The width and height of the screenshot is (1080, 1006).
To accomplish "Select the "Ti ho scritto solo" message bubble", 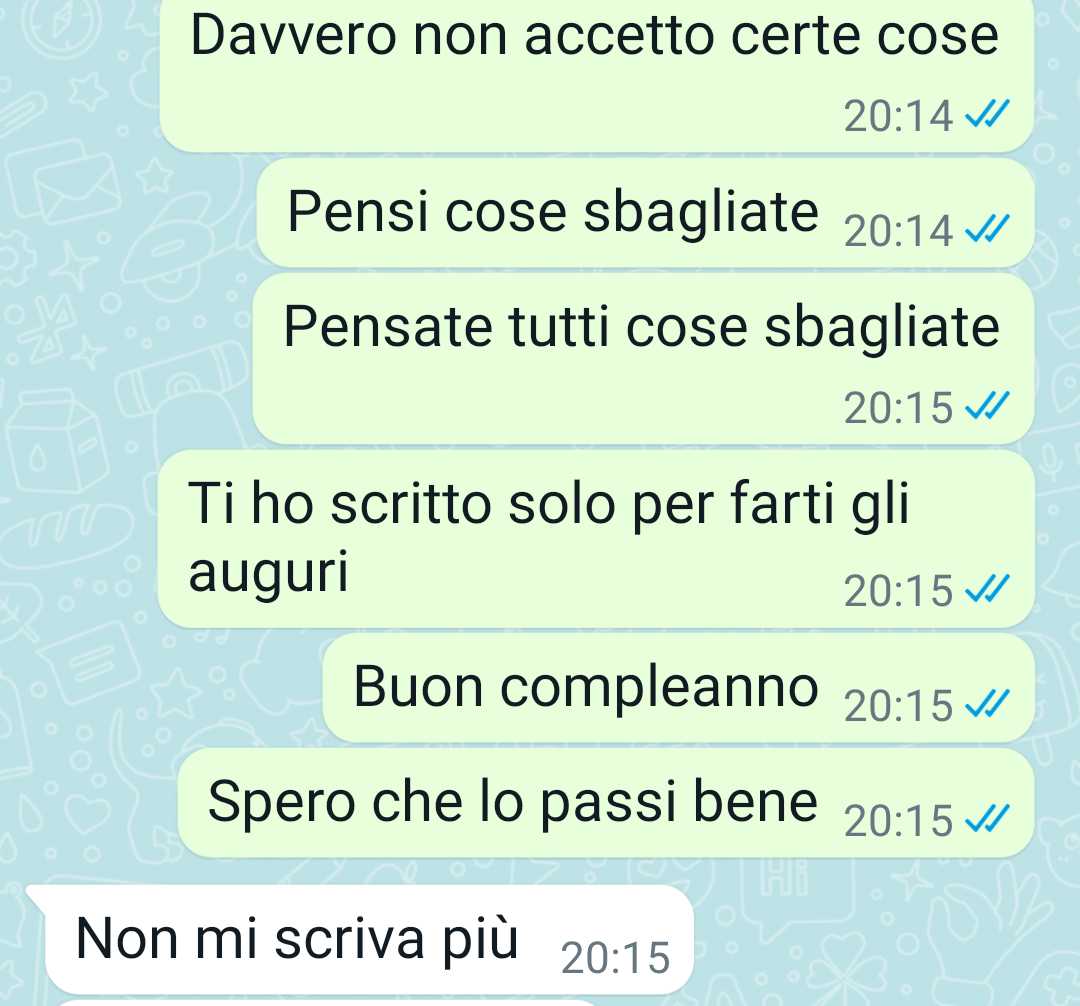I will click(596, 539).
